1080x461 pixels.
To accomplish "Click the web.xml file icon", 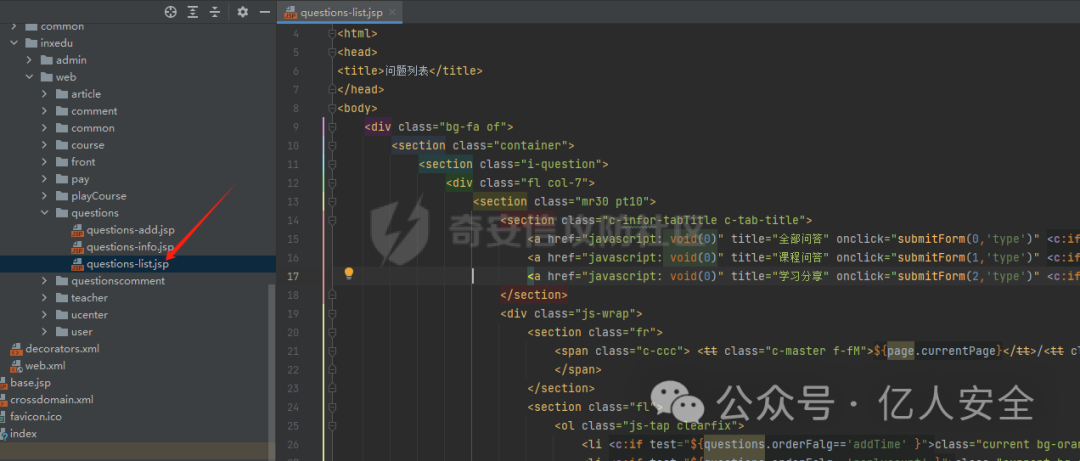I will [16, 366].
